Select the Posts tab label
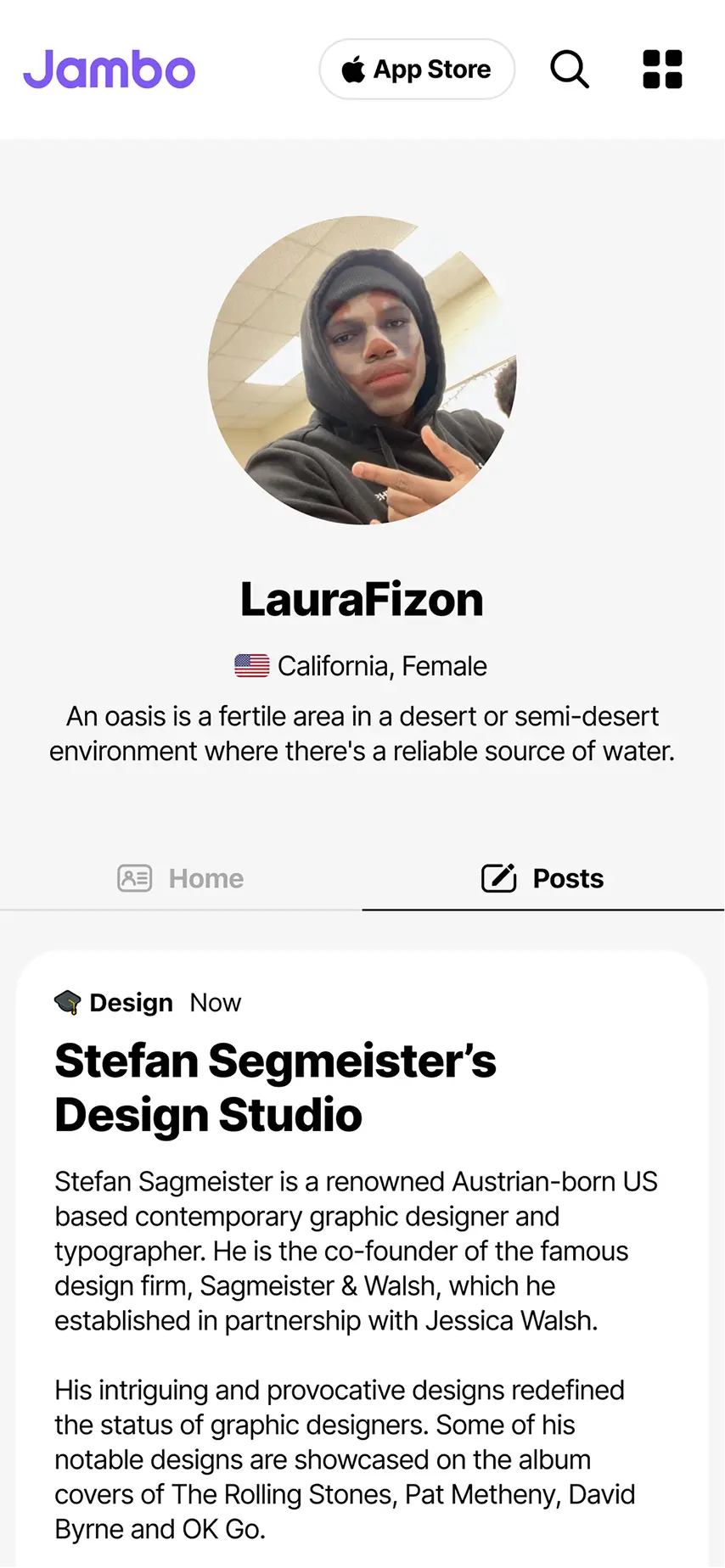 (x=568, y=878)
